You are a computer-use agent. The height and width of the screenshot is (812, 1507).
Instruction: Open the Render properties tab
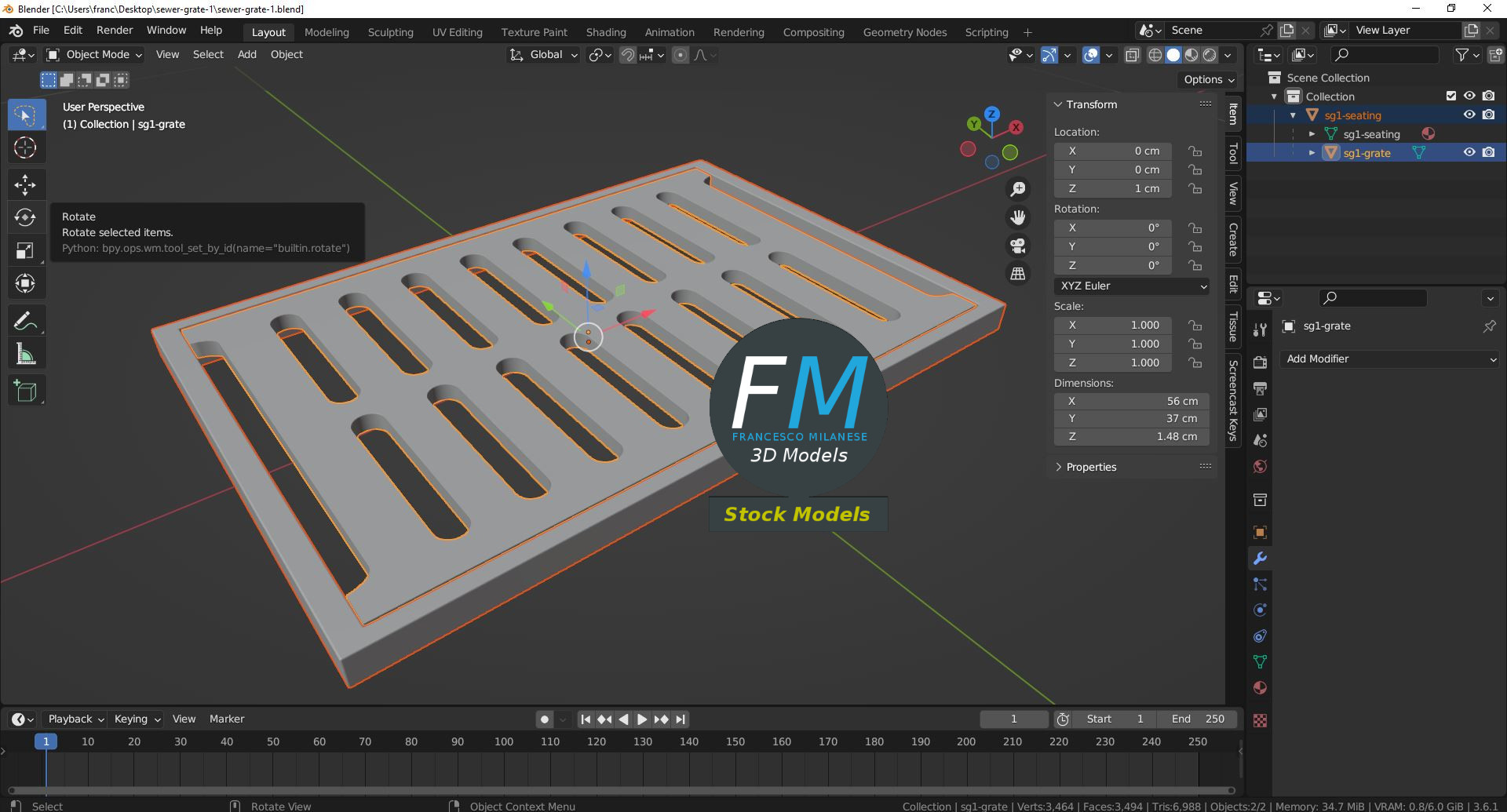coord(1260,362)
